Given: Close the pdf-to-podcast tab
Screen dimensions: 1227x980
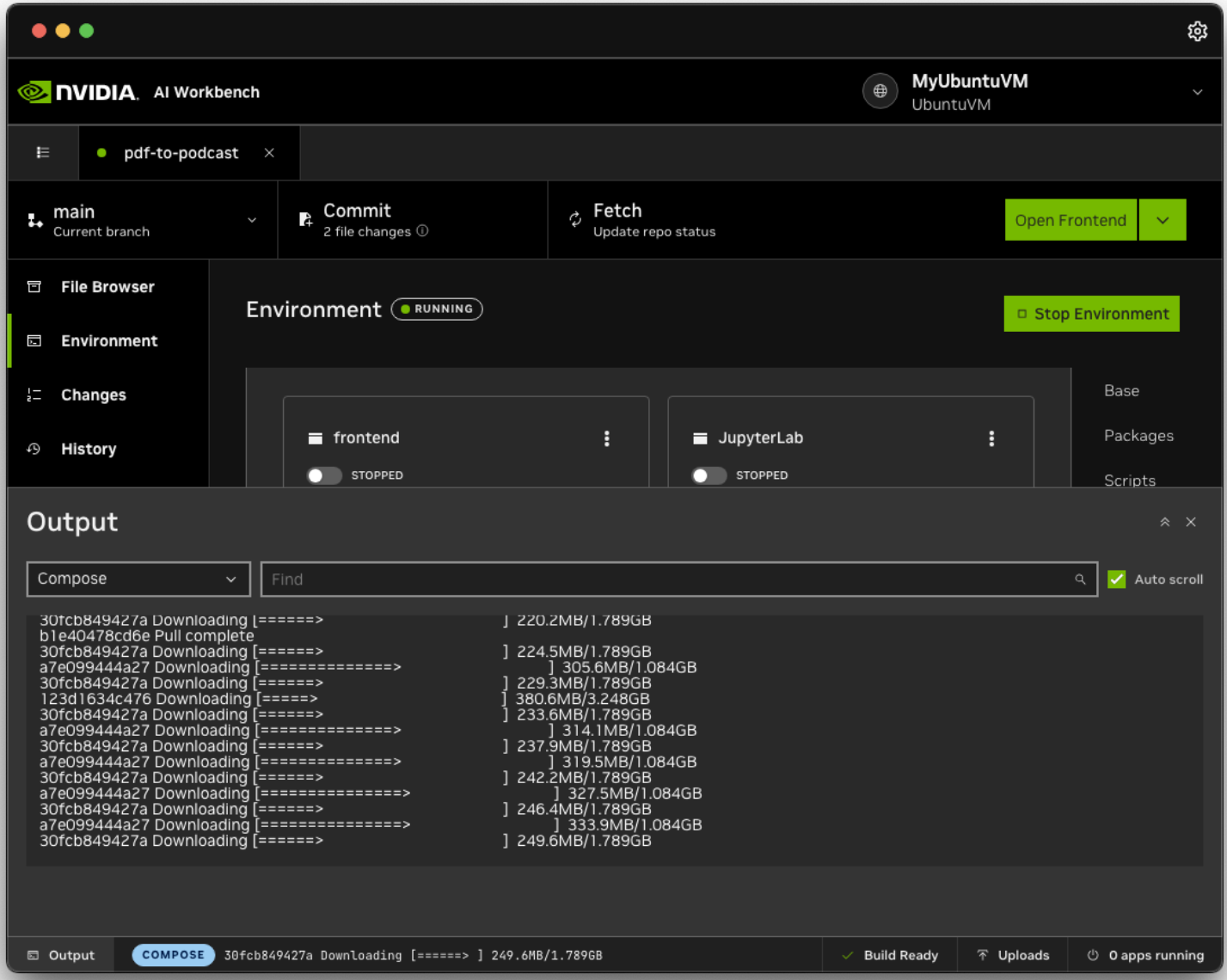Looking at the screenshot, I should tap(269, 153).
